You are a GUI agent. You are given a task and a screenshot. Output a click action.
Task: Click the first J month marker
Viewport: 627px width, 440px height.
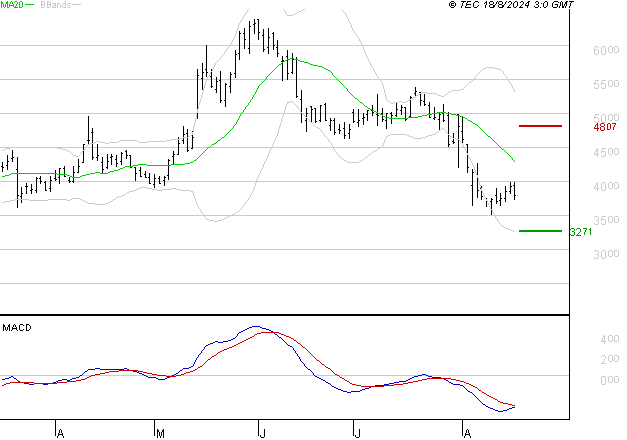click(262, 433)
